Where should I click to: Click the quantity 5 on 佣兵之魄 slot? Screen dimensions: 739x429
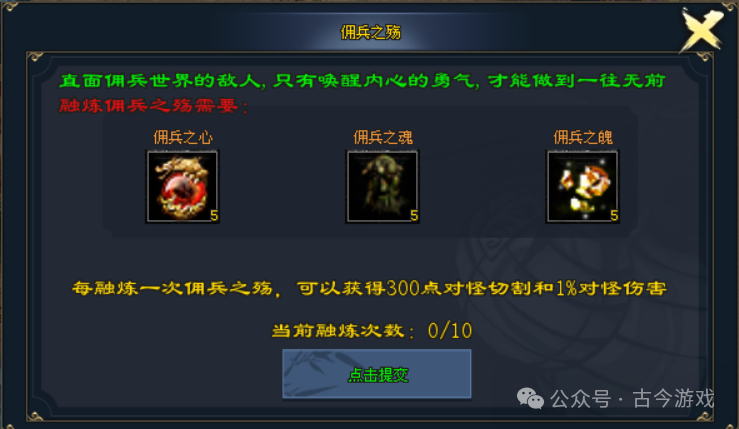(614, 215)
